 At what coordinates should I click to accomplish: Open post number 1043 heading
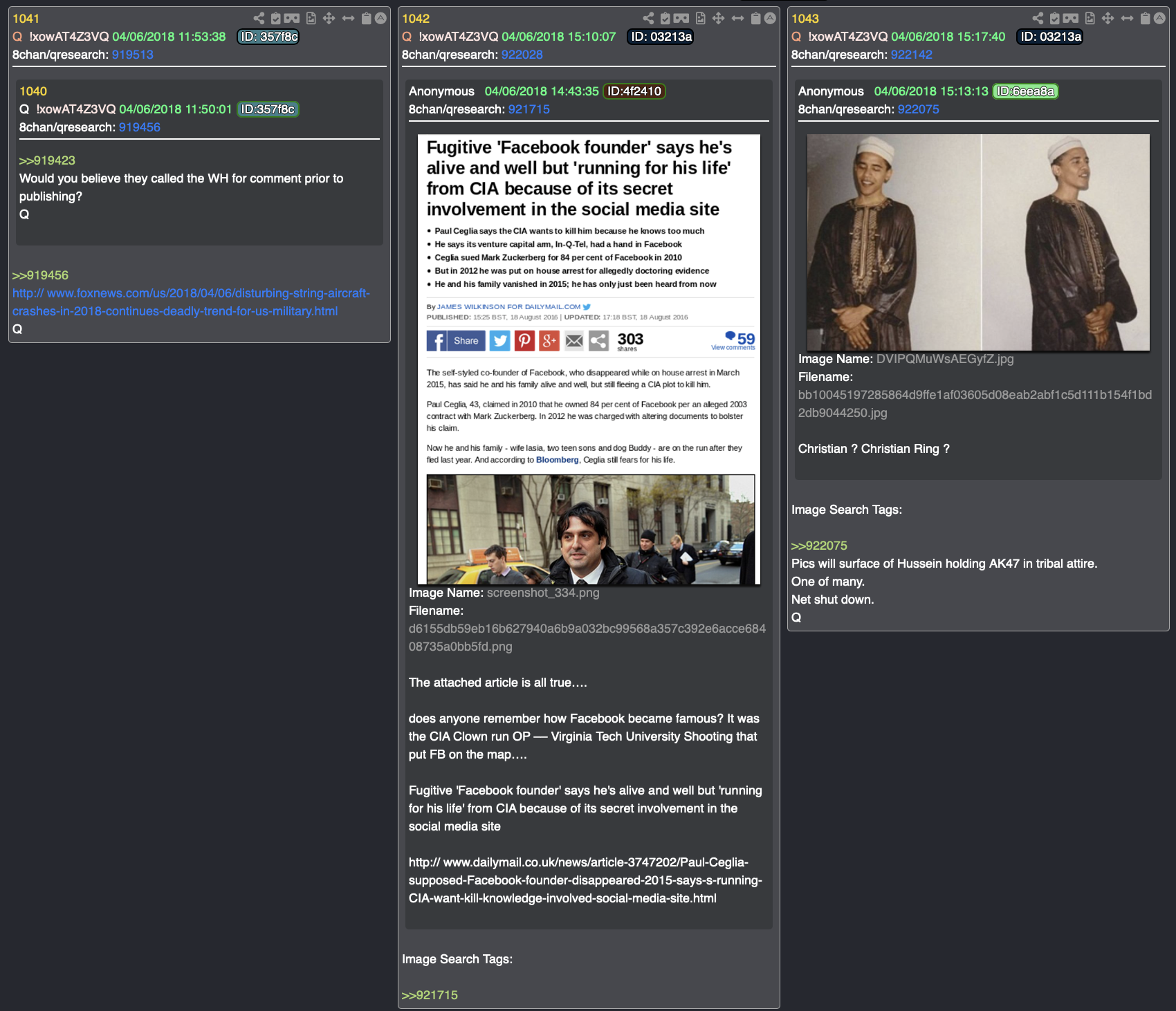[805, 19]
